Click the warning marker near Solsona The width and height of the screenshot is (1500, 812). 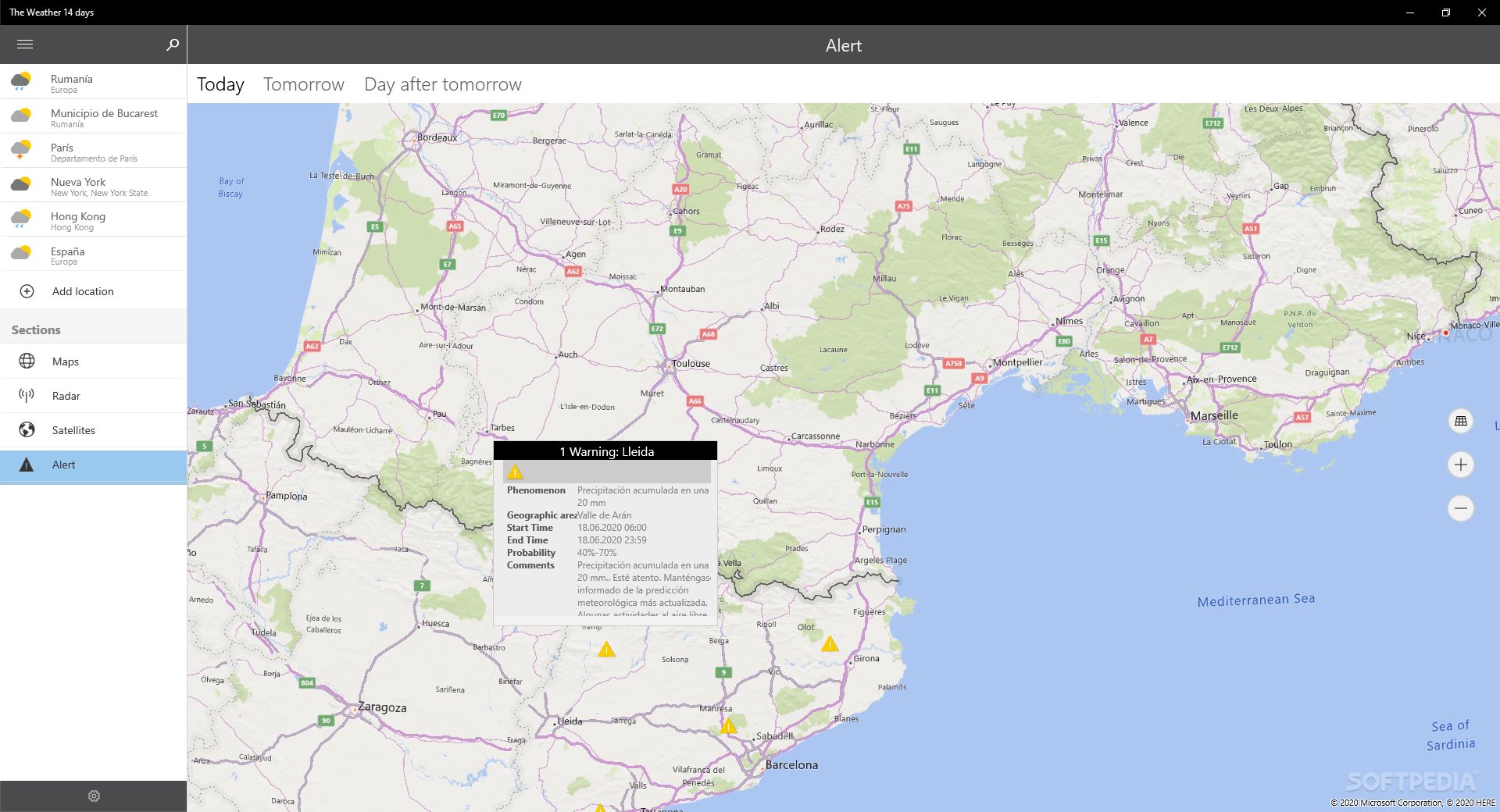click(606, 649)
